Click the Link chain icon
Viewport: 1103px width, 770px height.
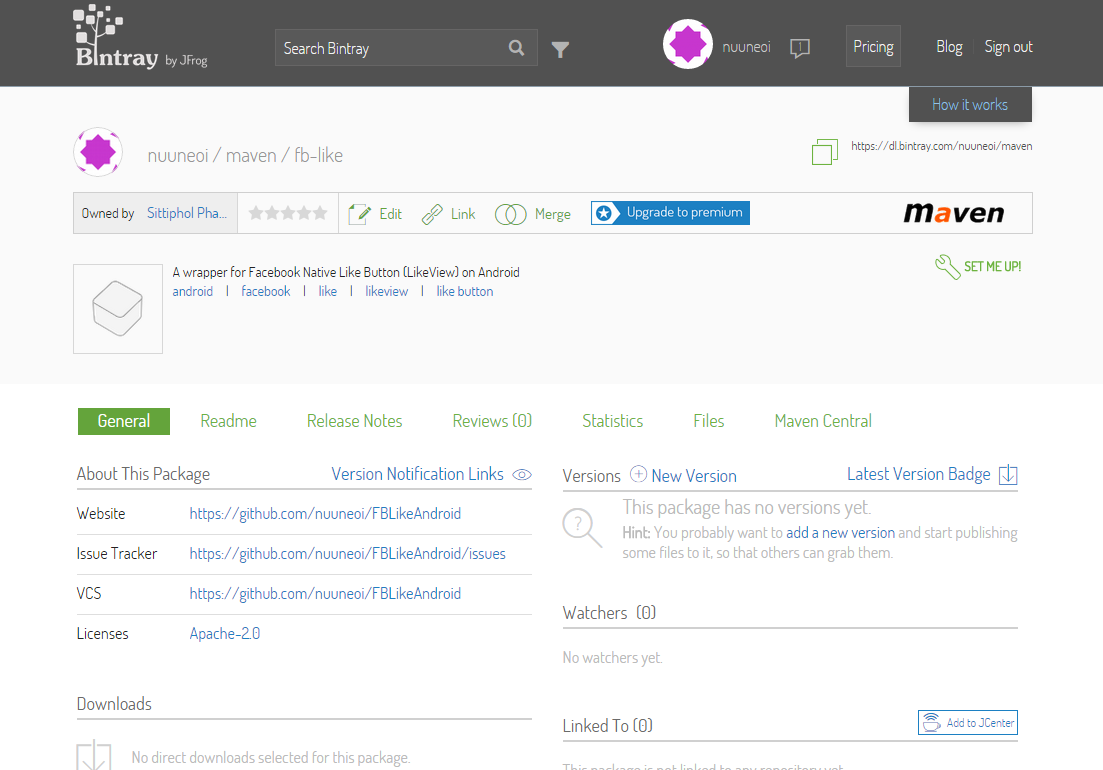(432, 214)
